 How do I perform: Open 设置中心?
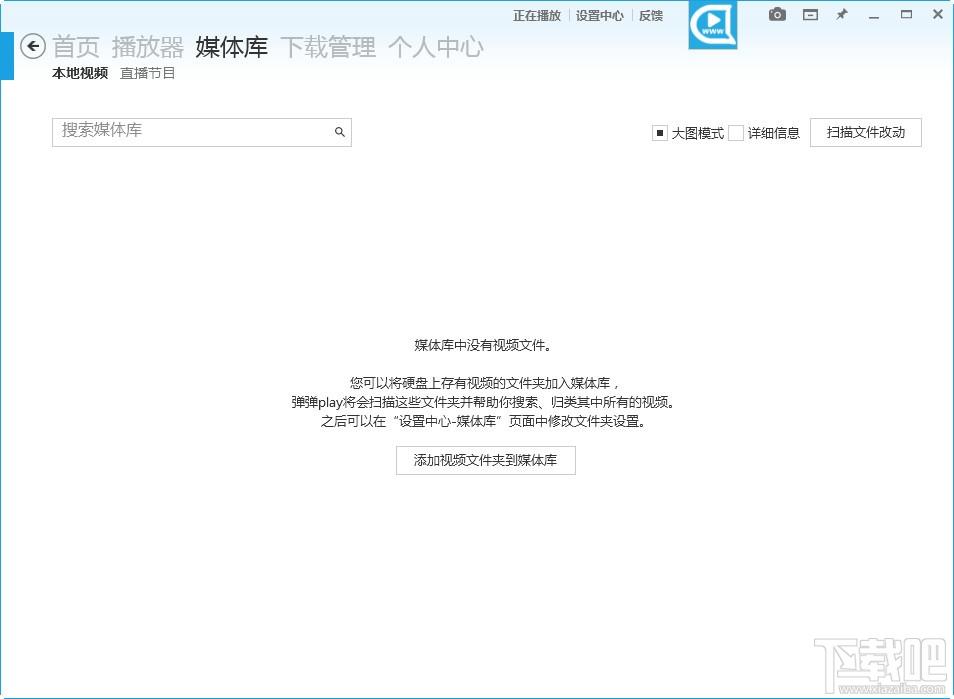click(x=600, y=16)
